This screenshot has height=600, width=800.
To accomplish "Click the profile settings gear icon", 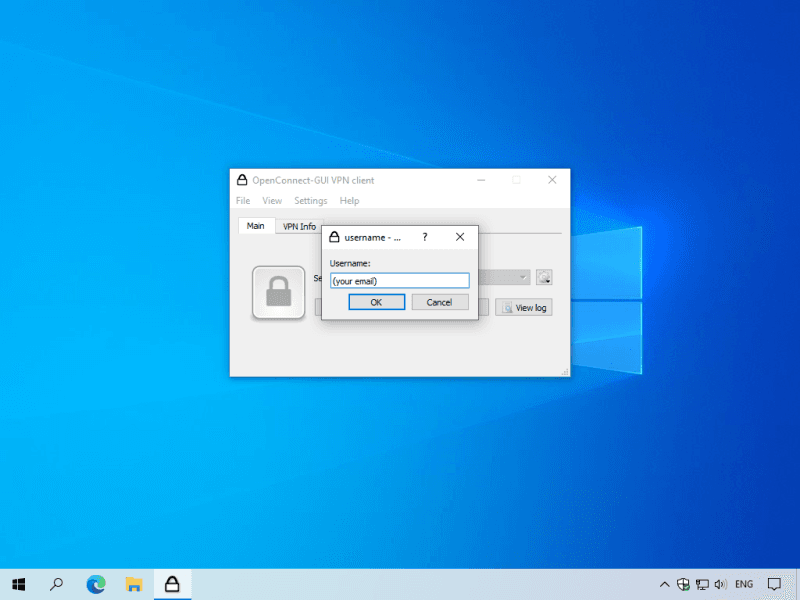I will click(544, 277).
